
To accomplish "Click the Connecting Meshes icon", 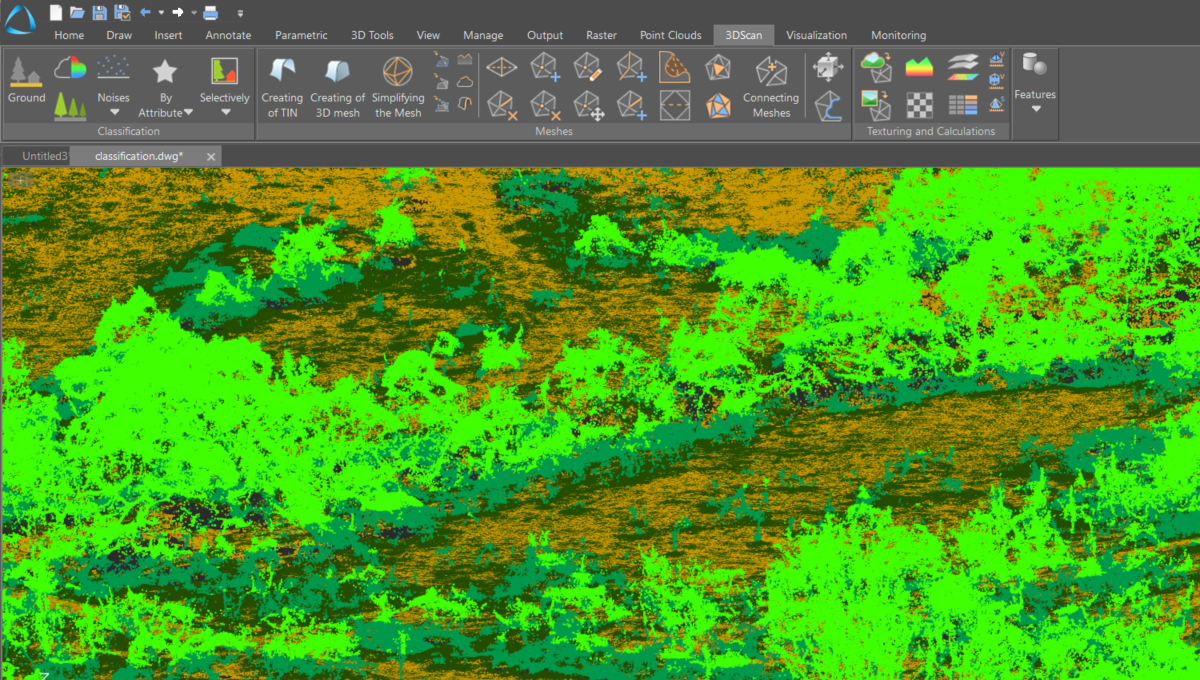I will (x=771, y=87).
